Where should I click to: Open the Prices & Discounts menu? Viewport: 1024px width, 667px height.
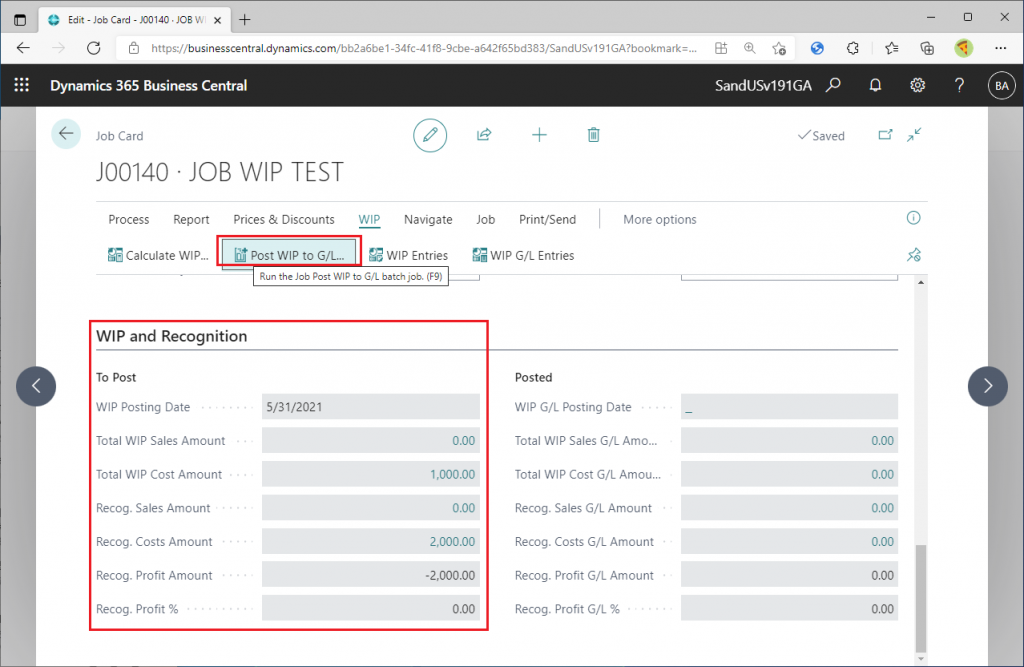click(284, 220)
